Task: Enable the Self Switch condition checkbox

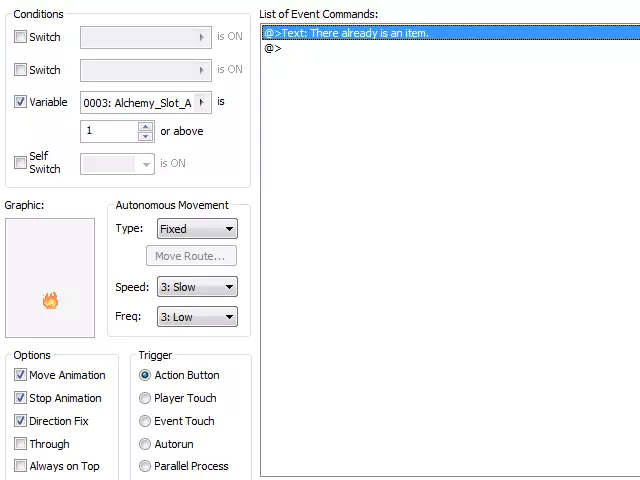Action: tap(20, 162)
